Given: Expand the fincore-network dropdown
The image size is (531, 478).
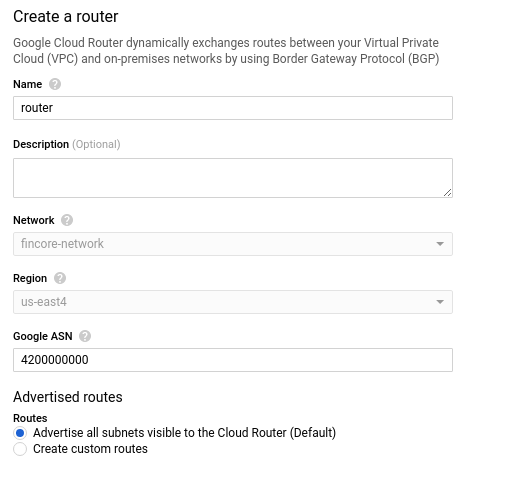Looking at the screenshot, I should (233, 244).
